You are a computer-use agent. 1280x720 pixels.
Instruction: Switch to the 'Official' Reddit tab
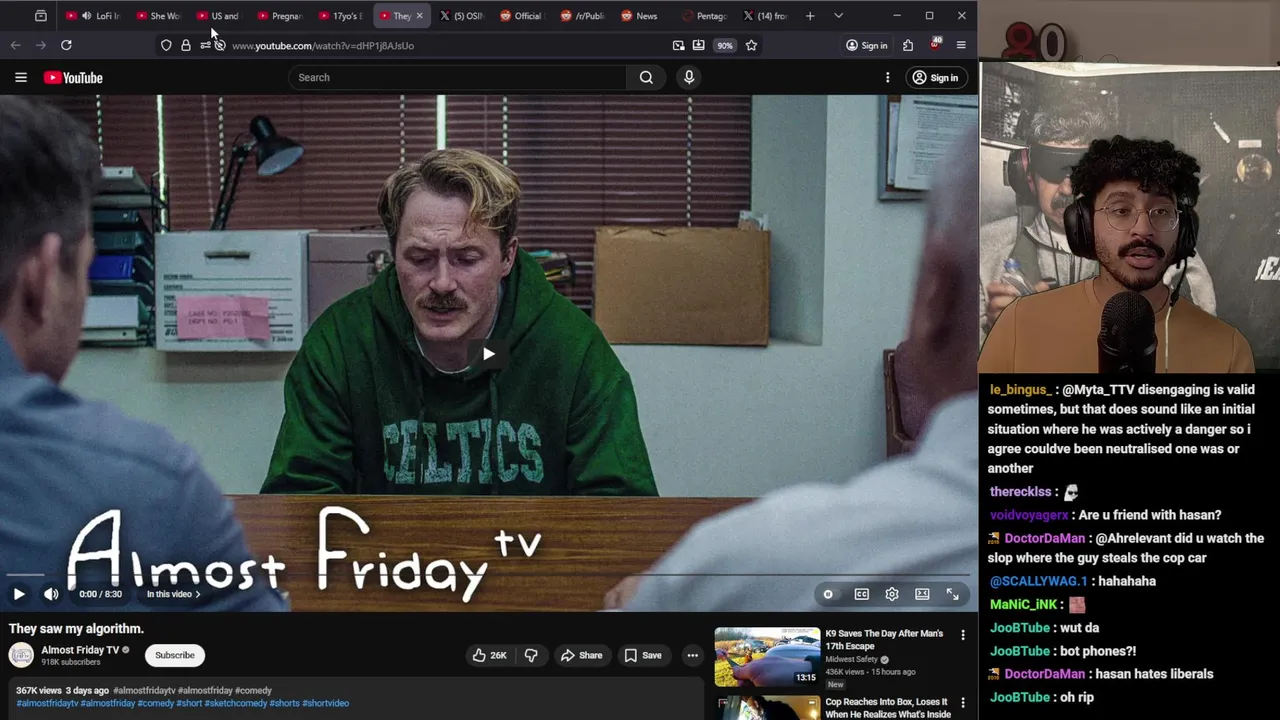pyautogui.click(x=520, y=16)
